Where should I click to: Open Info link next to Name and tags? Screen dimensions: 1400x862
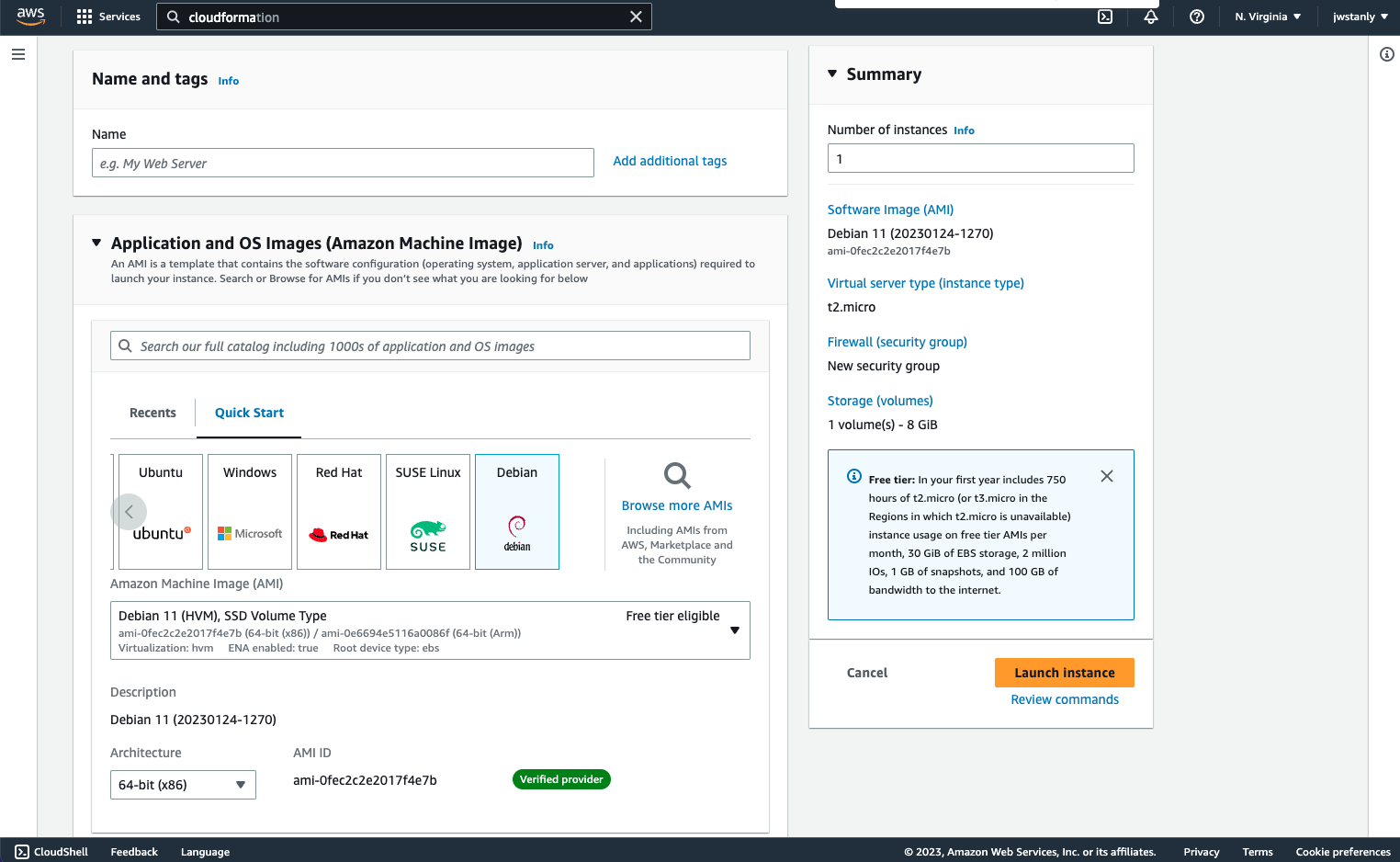tap(229, 81)
